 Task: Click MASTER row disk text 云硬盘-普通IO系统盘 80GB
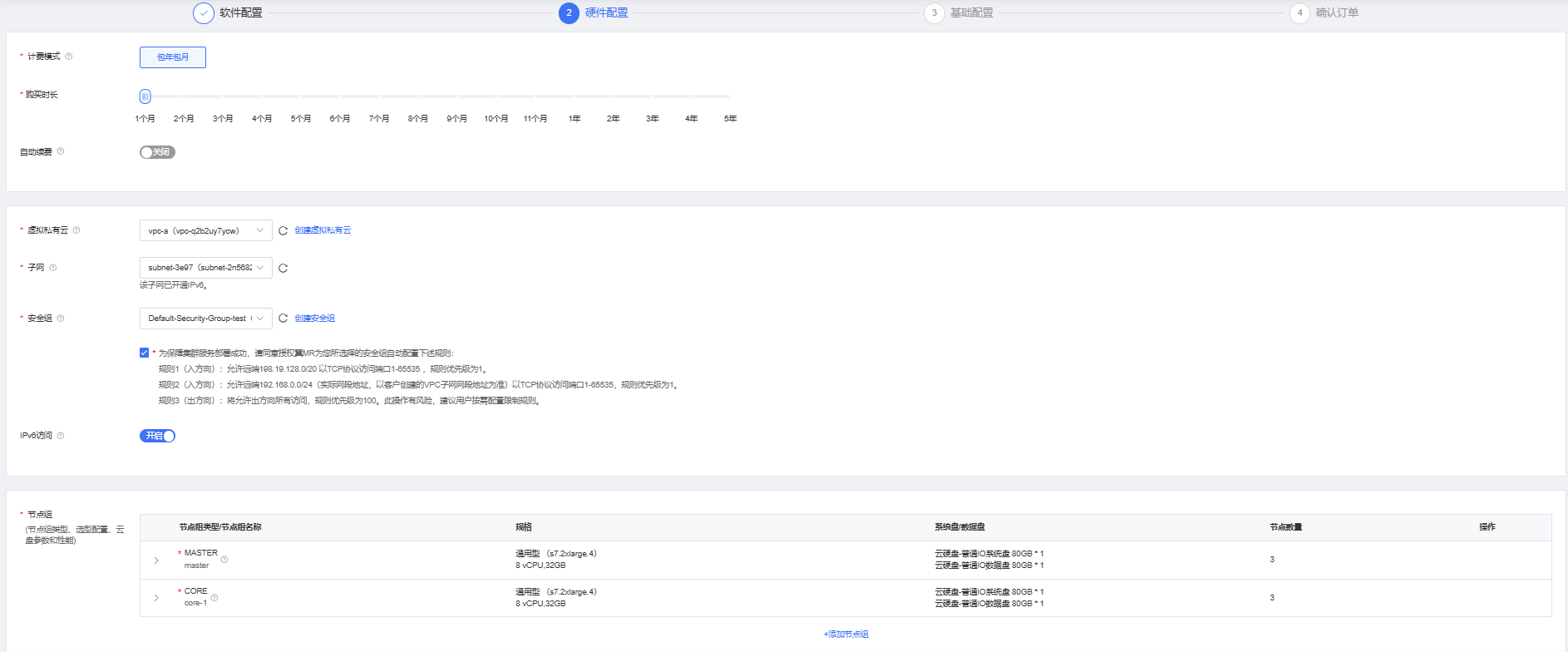pos(989,554)
